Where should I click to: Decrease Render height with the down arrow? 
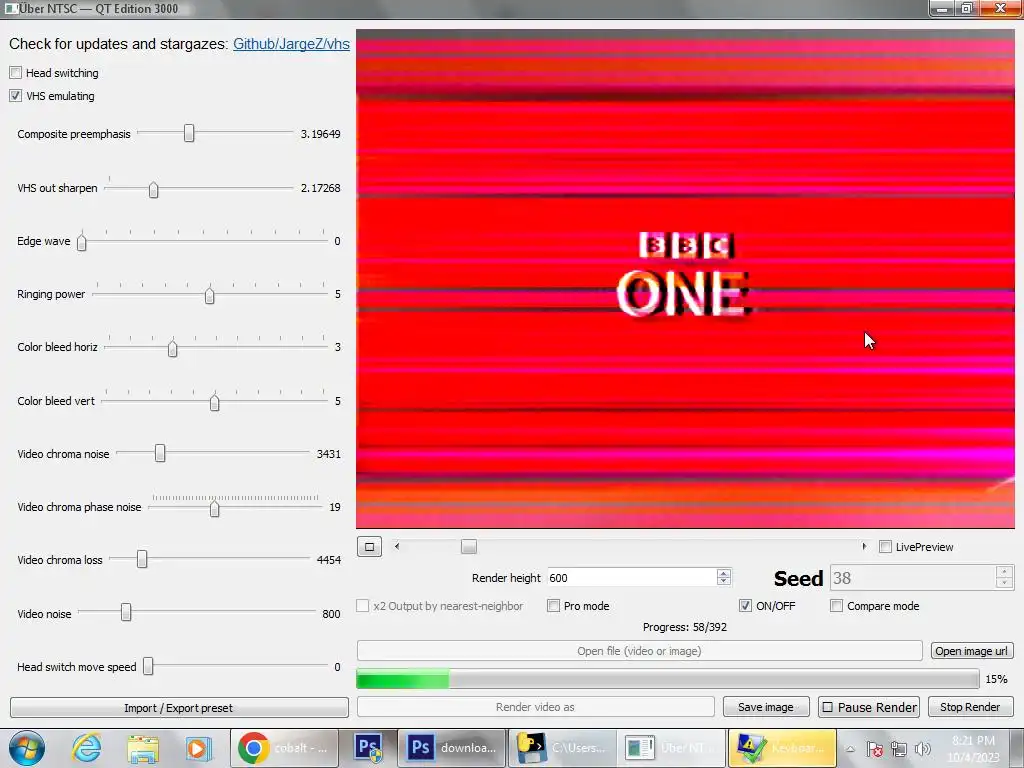(x=723, y=582)
